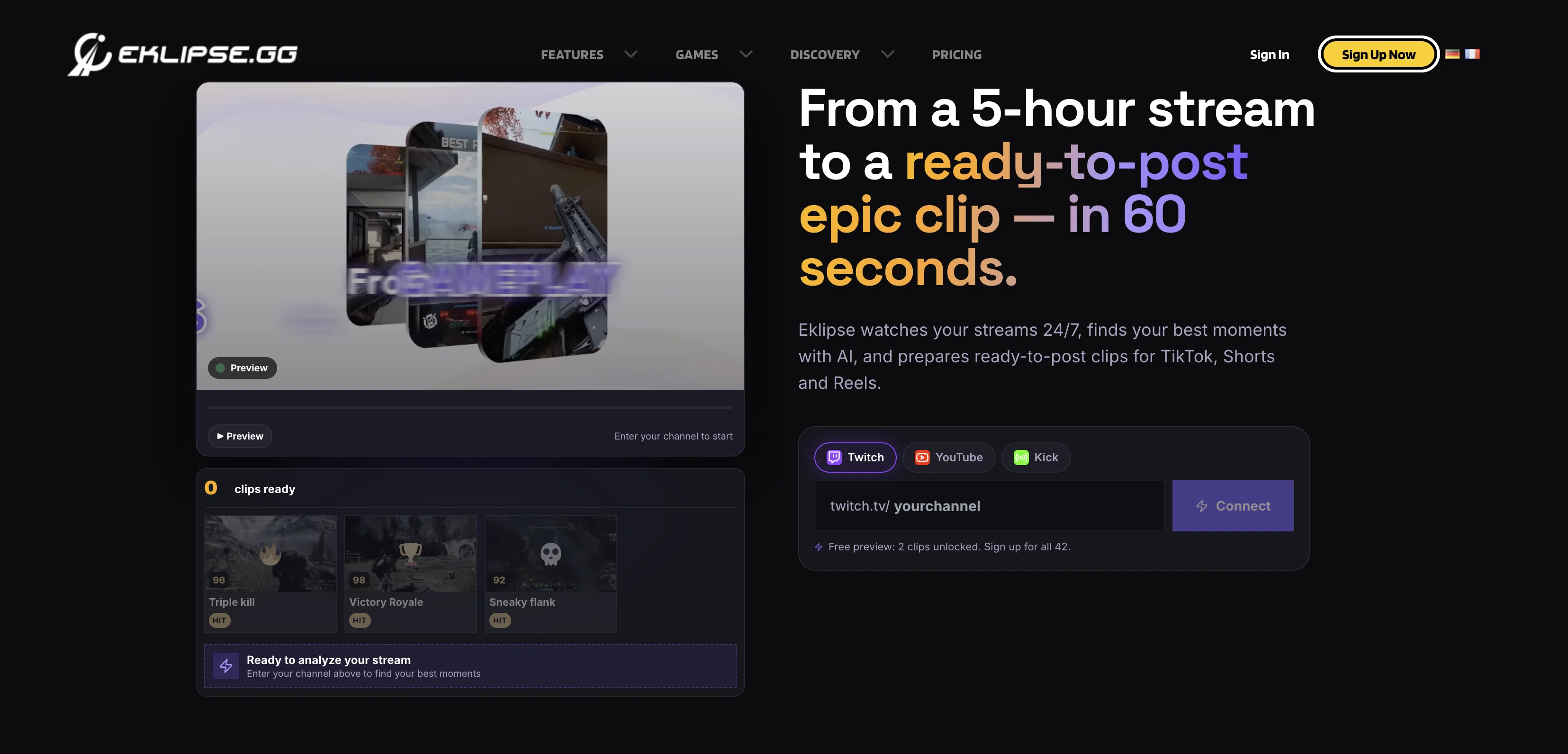The height and width of the screenshot is (754, 1568).
Task: Click the score 96 badge
Action: [219, 580]
